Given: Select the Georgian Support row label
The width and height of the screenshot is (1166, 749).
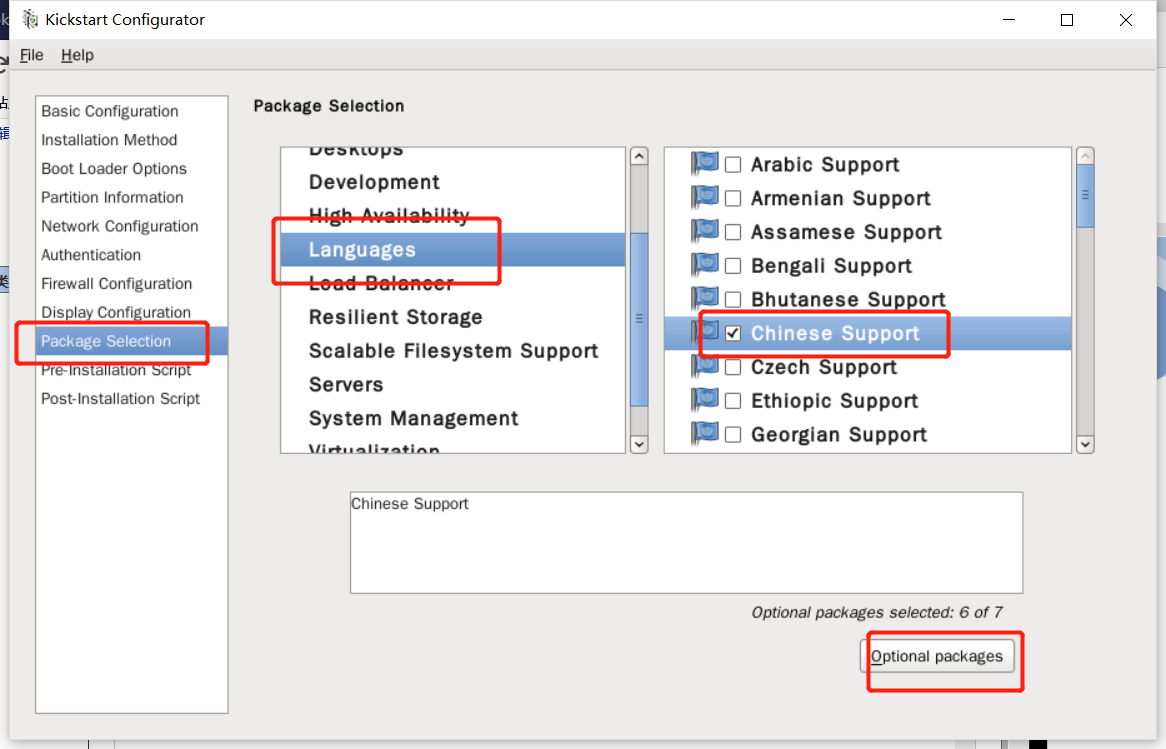Looking at the screenshot, I should 839,434.
